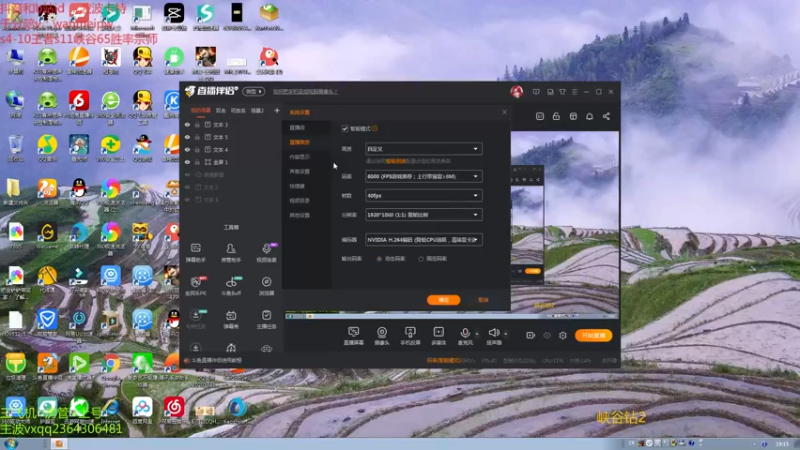Image resolution: width=800 pixels, height=450 pixels.
Task: Click the underlined help link in title bar
Action: coord(305,92)
